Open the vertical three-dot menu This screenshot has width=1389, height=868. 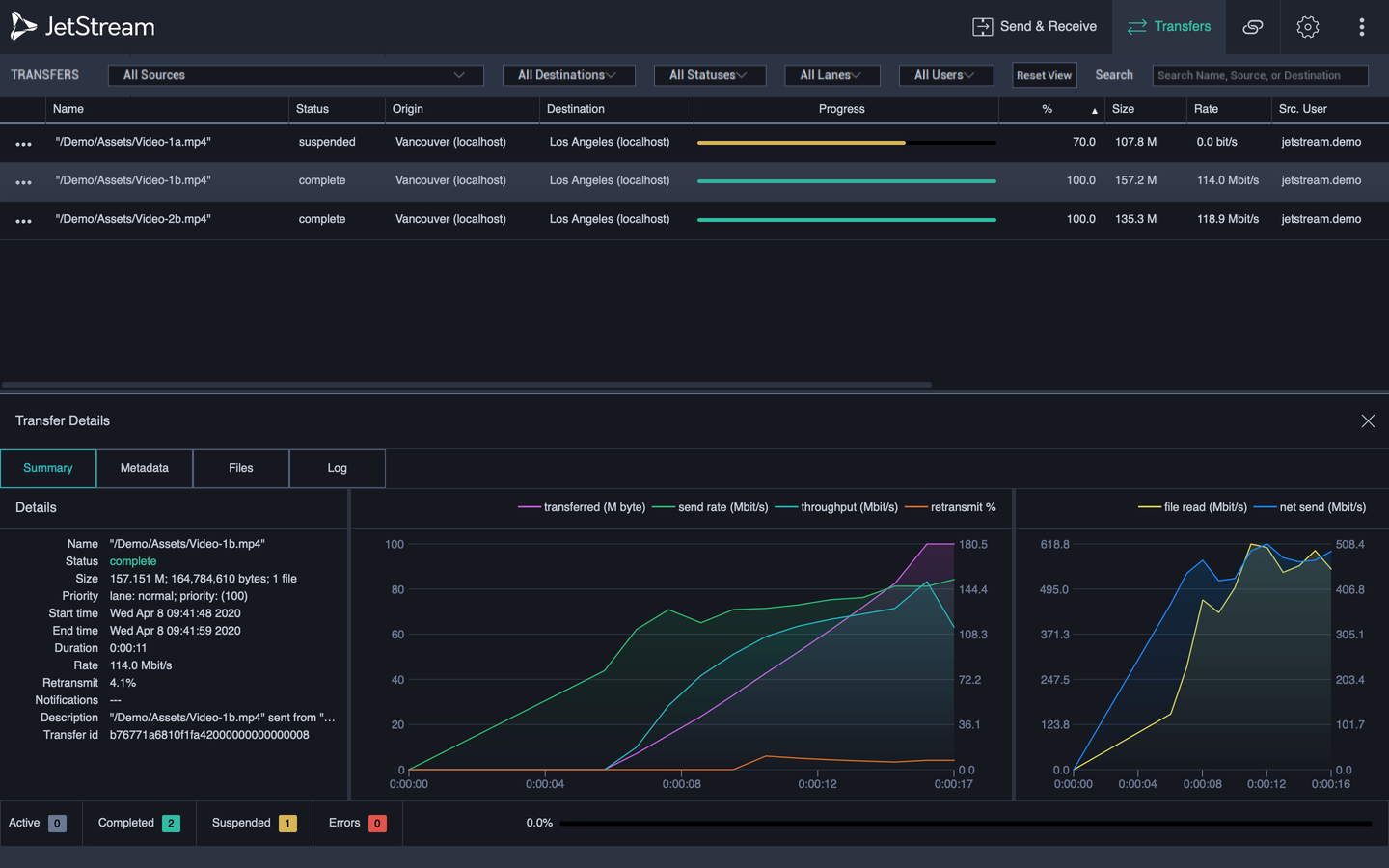click(x=1362, y=27)
